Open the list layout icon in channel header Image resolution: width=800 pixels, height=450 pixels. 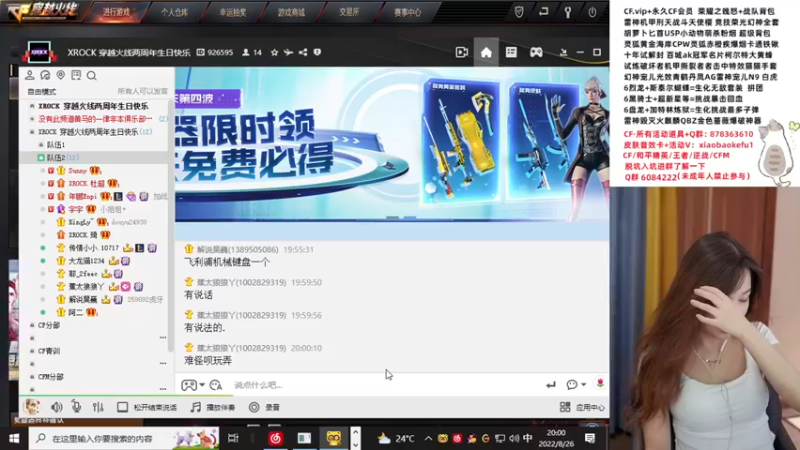pyautogui.click(x=511, y=52)
